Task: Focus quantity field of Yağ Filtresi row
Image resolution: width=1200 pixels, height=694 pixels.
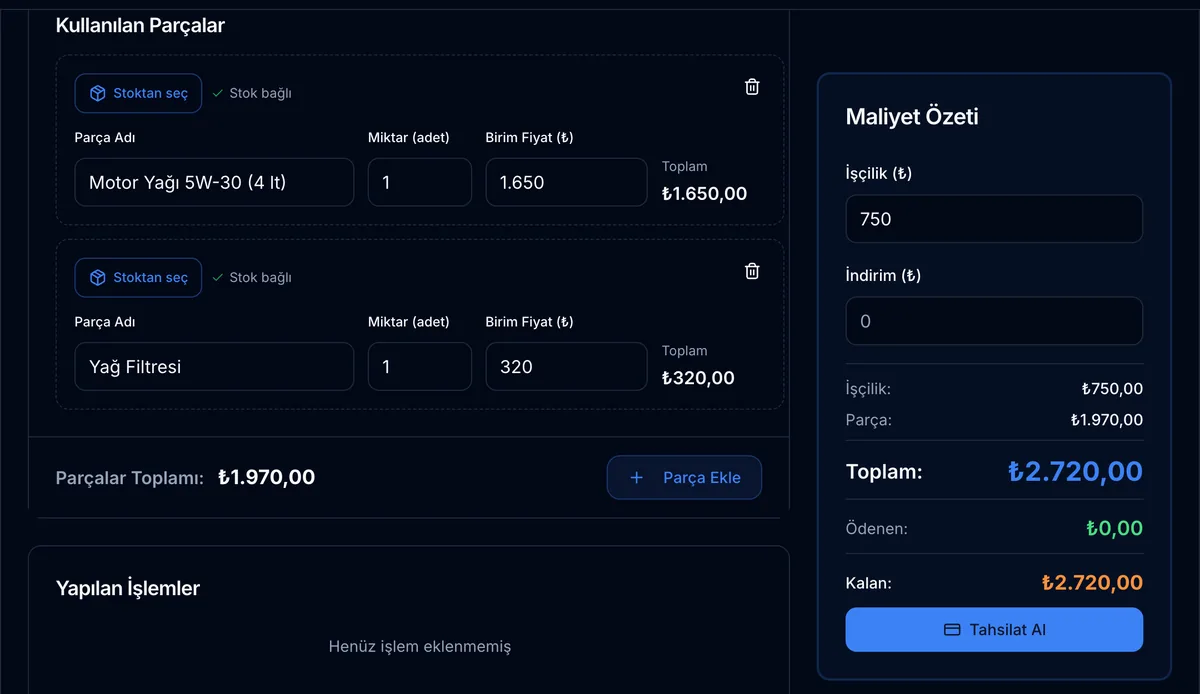Action: click(x=420, y=366)
